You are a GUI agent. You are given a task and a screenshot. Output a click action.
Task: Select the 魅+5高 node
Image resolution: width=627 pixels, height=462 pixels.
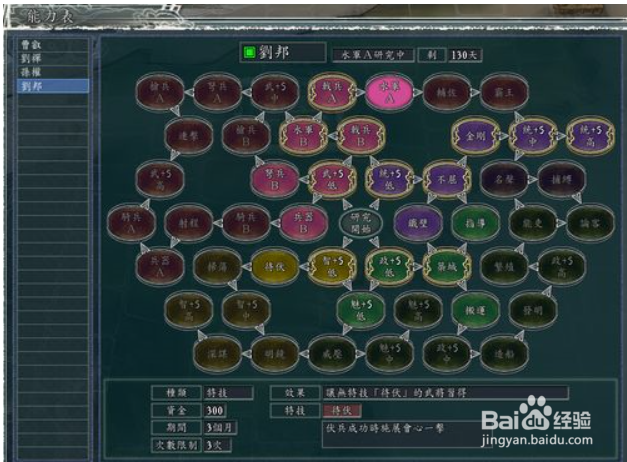click(x=418, y=310)
